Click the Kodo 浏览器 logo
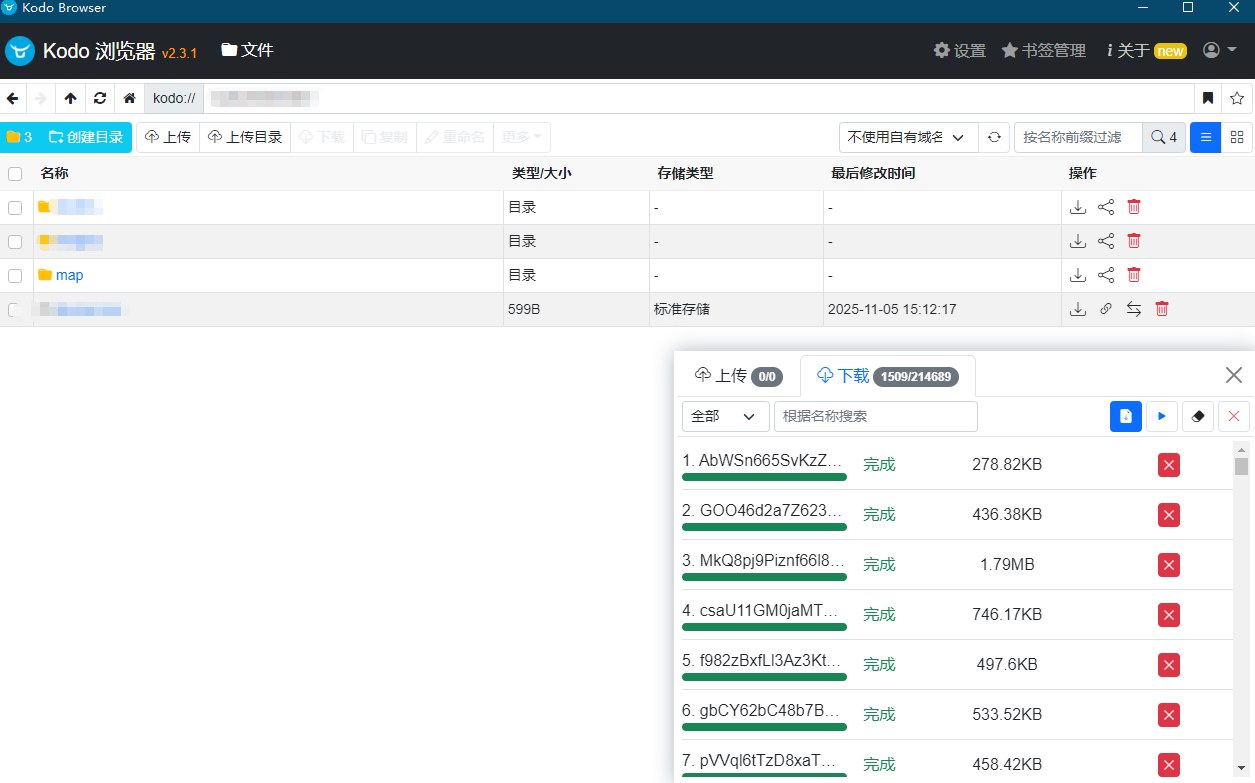This screenshot has width=1255, height=783. click(x=101, y=50)
